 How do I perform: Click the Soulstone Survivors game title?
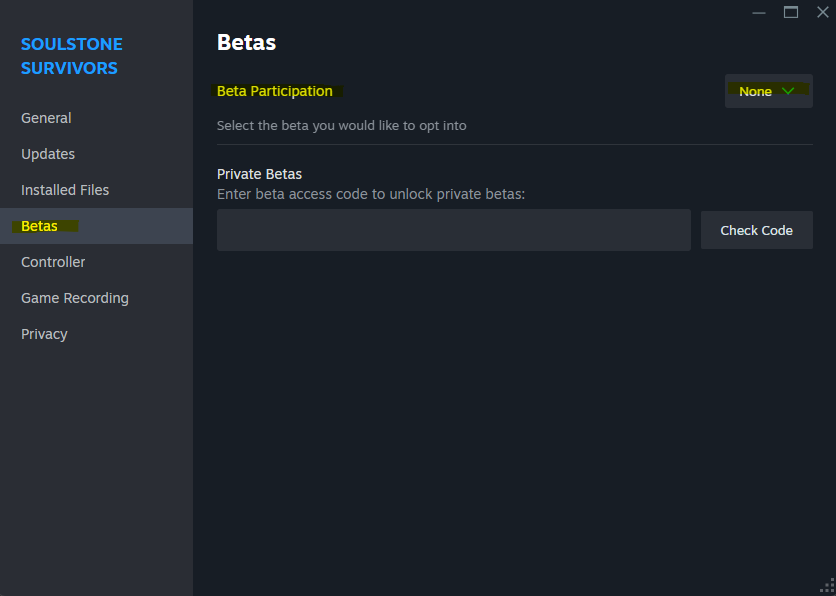point(71,56)
